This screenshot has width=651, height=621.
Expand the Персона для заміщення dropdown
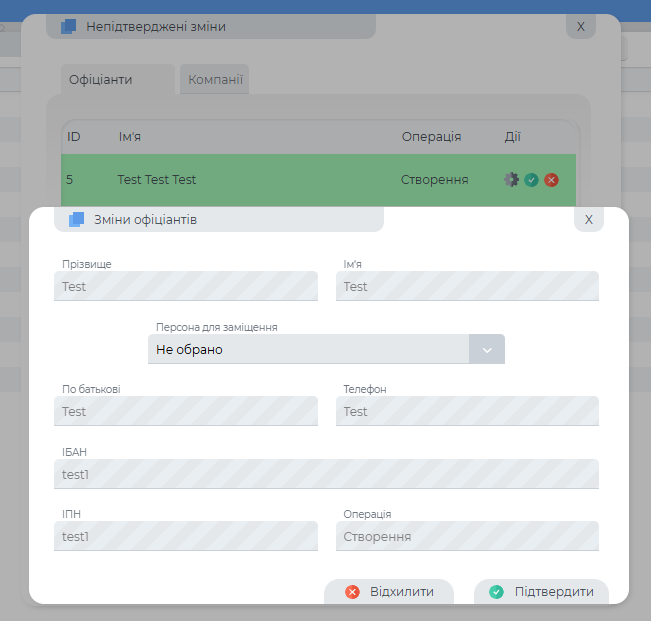point(486,350)
